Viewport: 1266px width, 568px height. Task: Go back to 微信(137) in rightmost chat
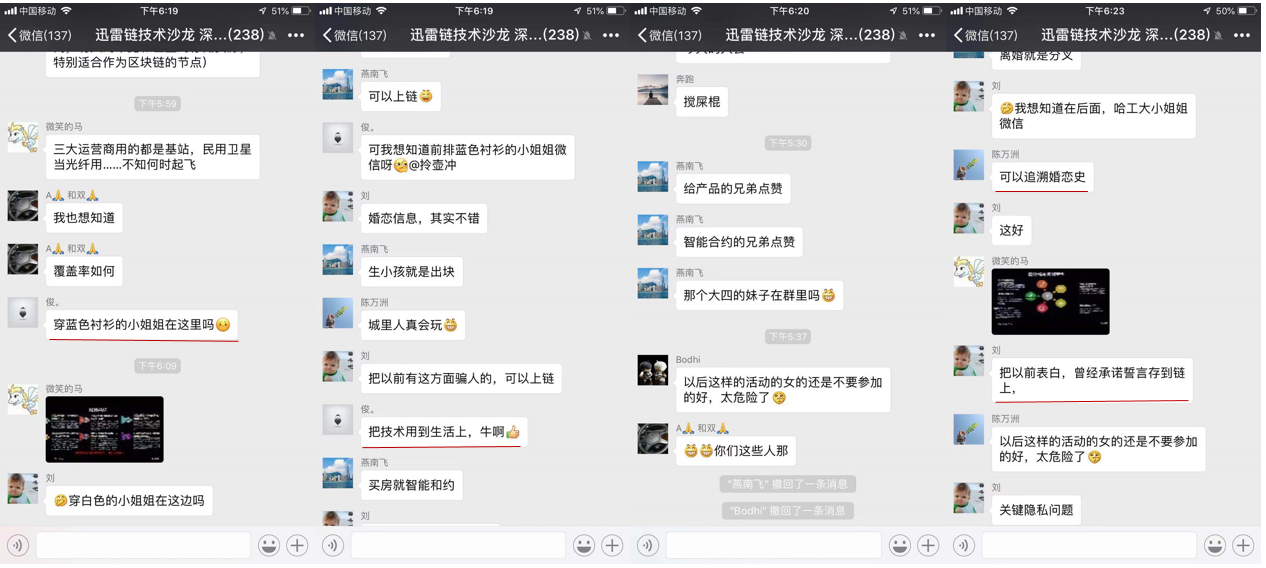coord(986,35)
